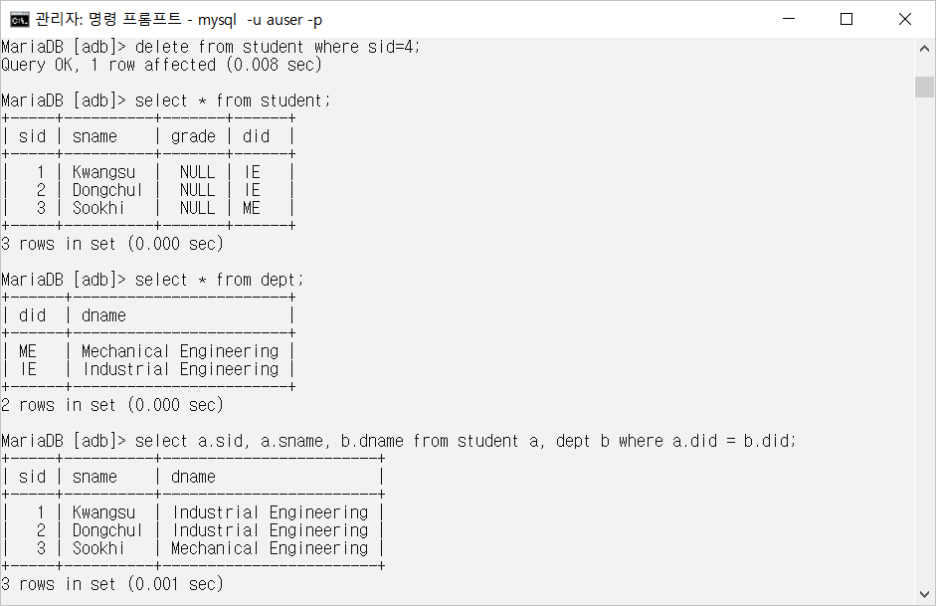This screenshot has width=936, height=606.
Task: Click the scrollbar up arrow
Action: click(924, 49)
